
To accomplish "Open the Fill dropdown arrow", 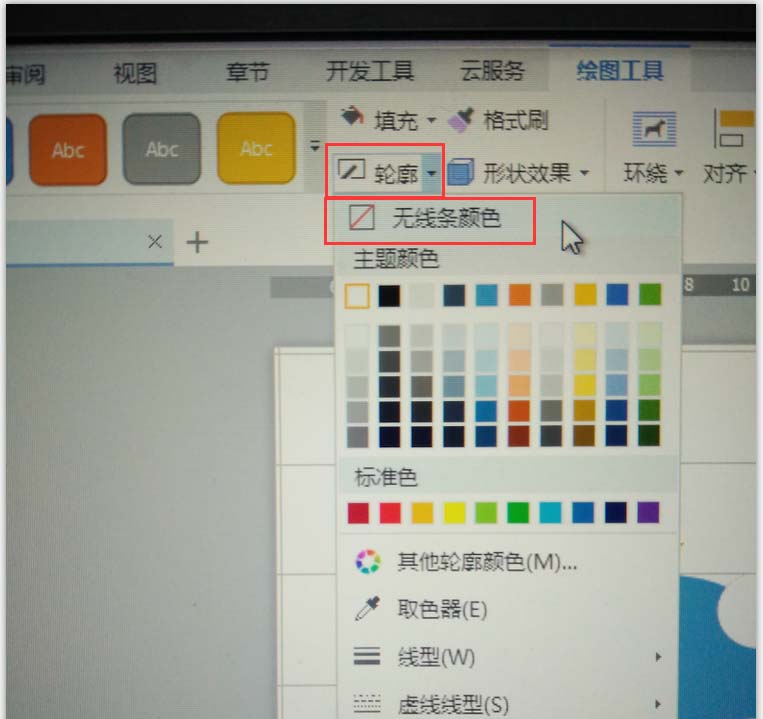I will (x=431, y=120).
